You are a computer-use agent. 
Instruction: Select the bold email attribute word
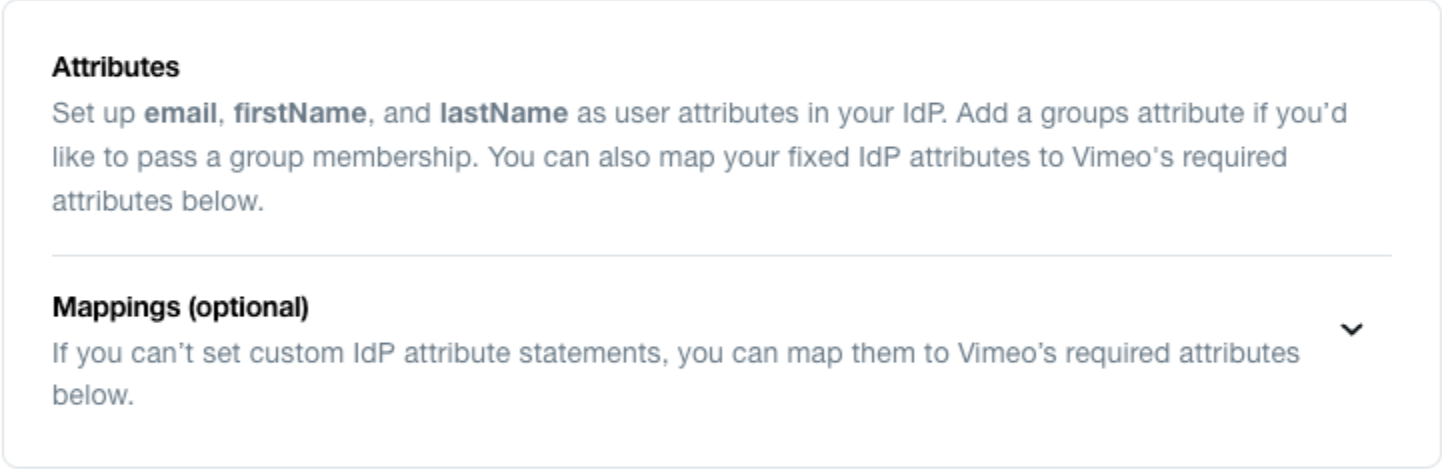click(x=181, y=113)
